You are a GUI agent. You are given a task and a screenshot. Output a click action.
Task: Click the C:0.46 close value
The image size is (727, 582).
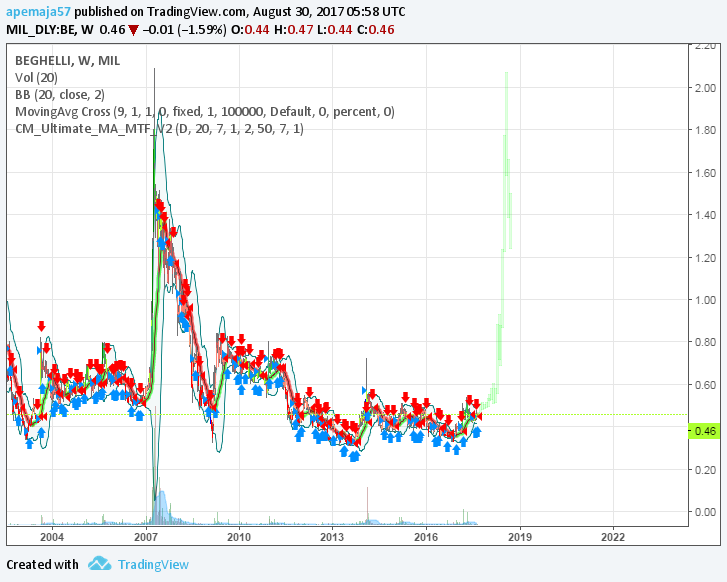(376, 30)
